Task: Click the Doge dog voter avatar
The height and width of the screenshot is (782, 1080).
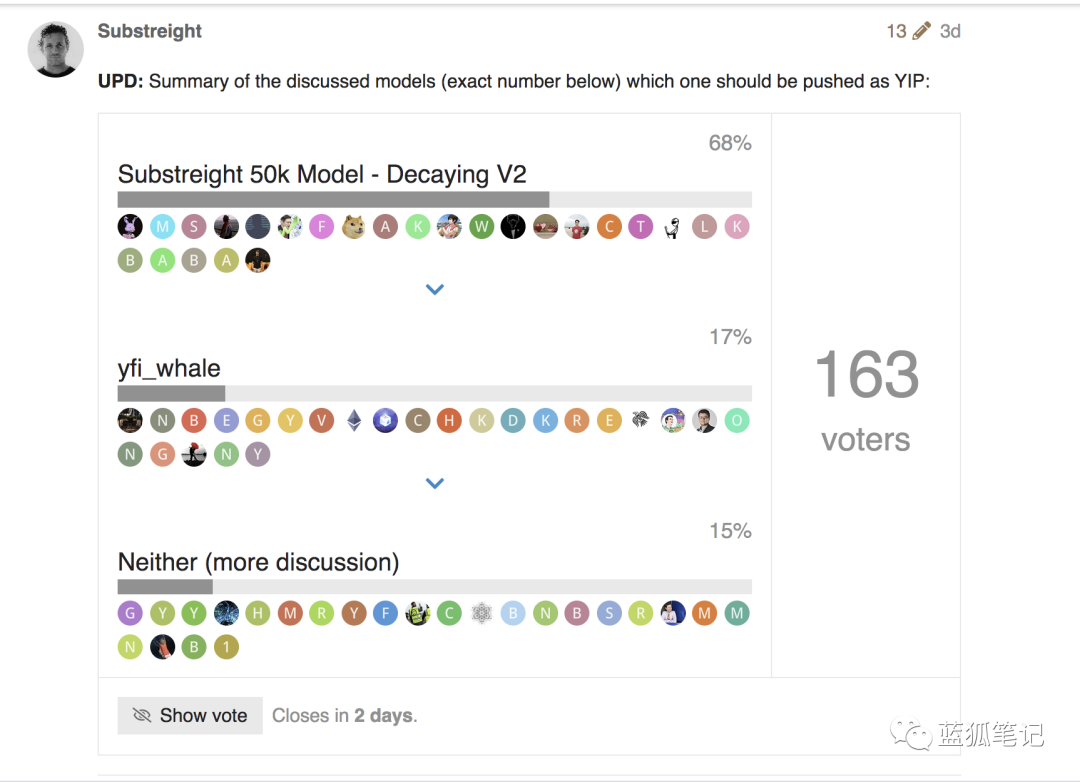Action: pyautogui.click(x=354, y=227)
